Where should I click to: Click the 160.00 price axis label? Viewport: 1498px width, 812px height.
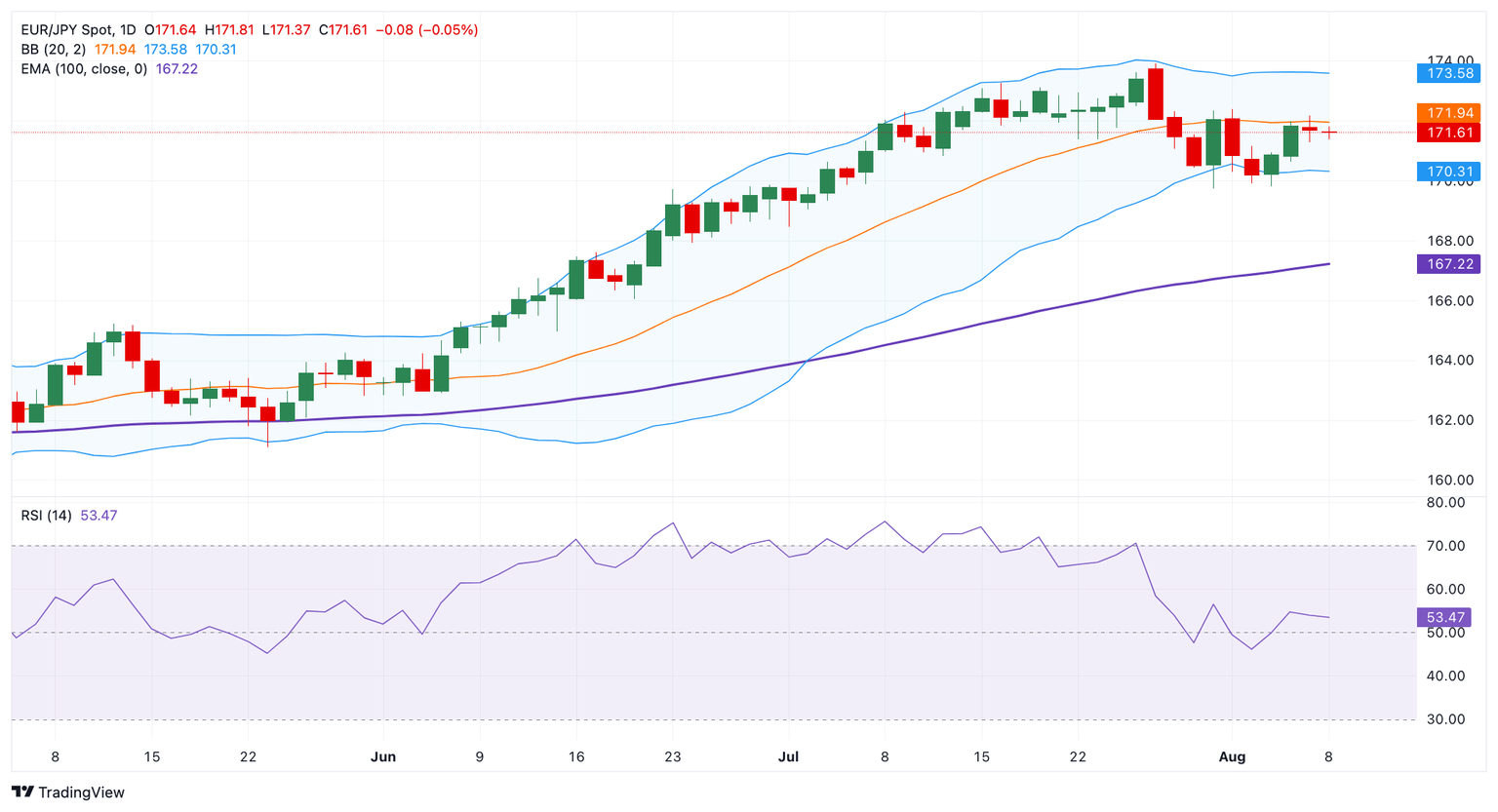[1448, 480]
